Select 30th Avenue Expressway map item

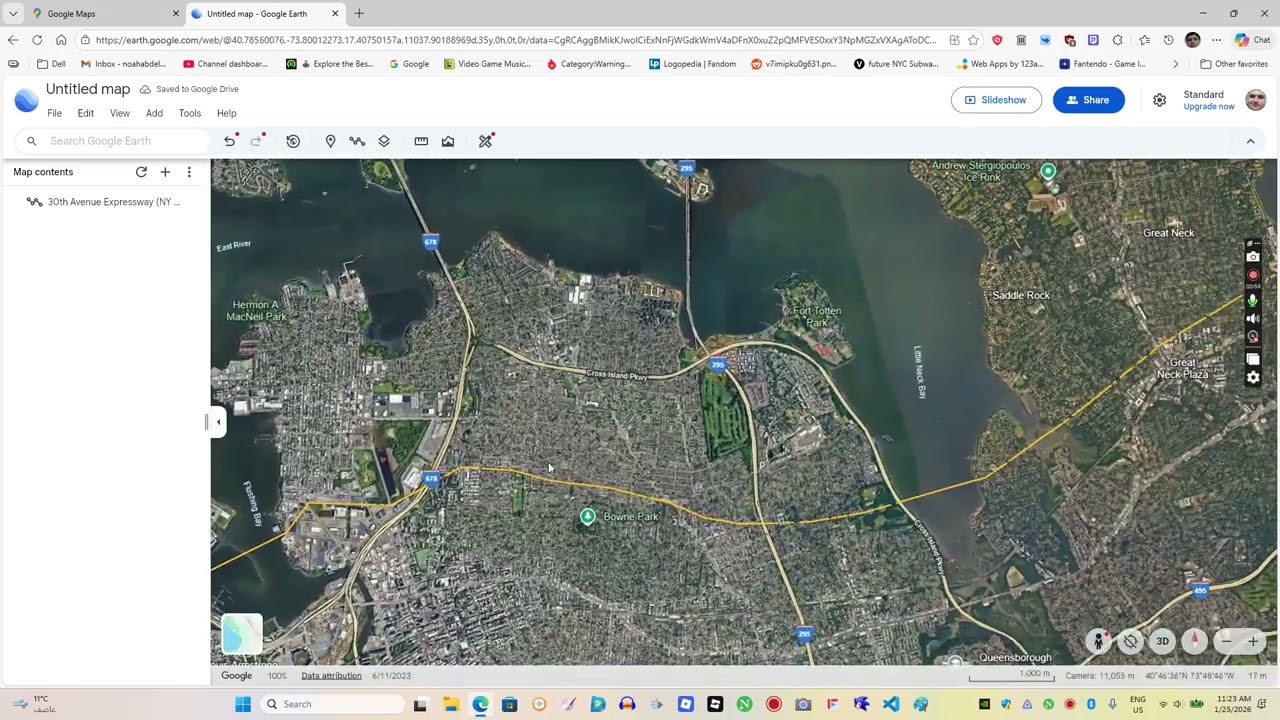coord(105,202)
